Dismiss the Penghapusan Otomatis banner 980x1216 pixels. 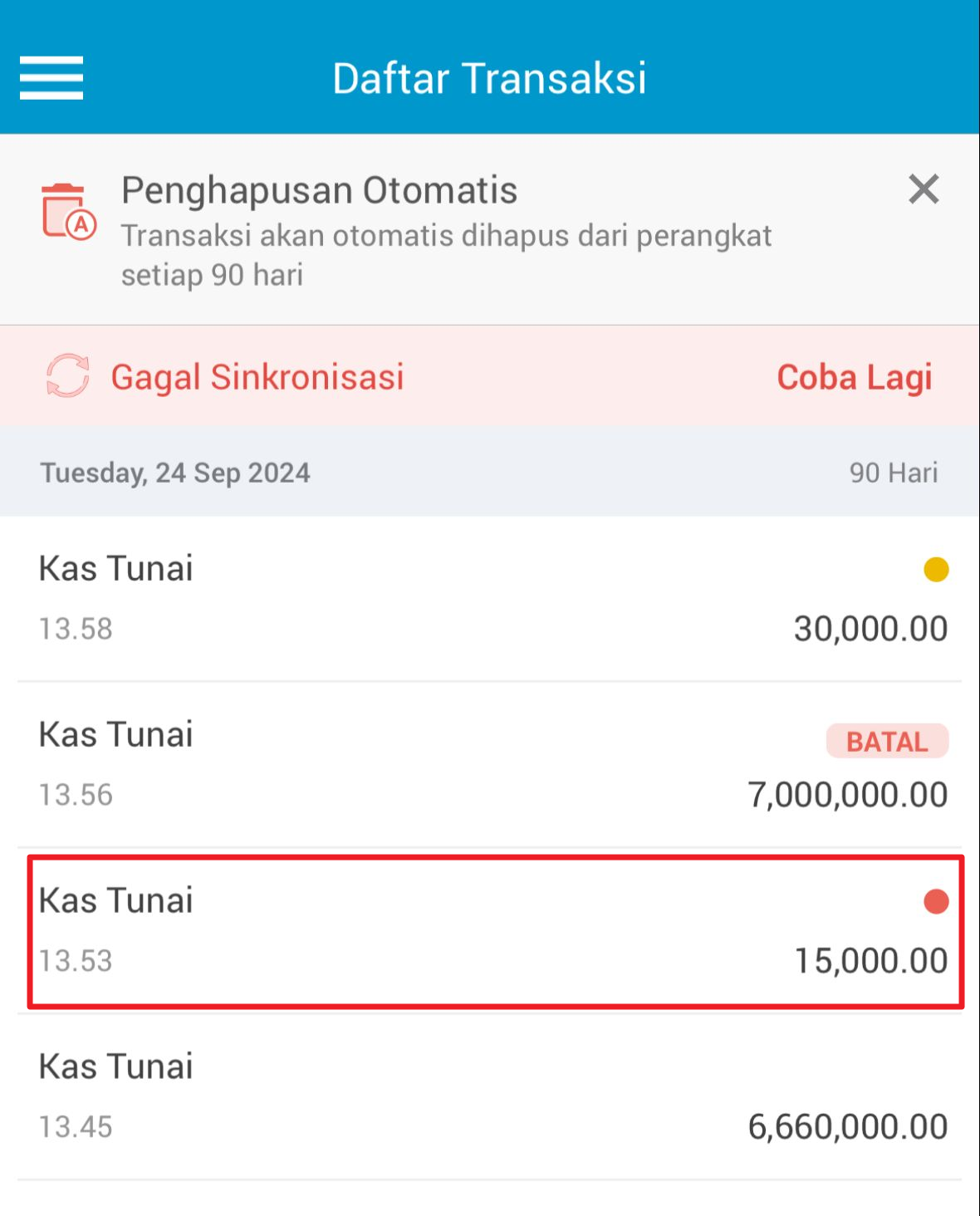[x=924, y=189]
